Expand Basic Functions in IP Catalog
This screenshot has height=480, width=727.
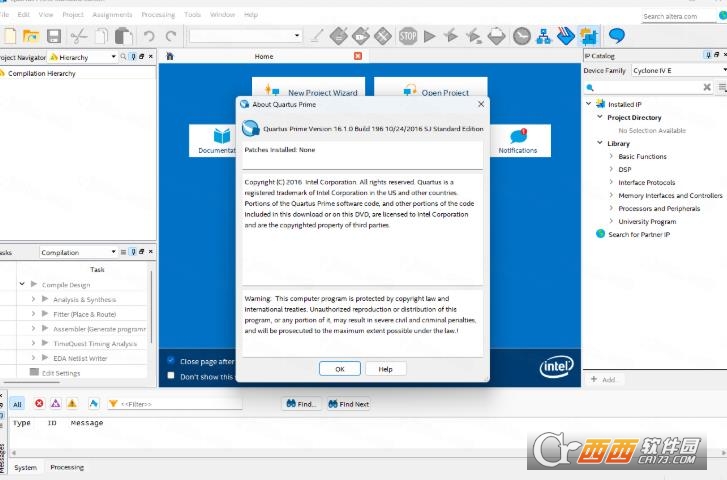pyautogui.click(x=611, y=156)
